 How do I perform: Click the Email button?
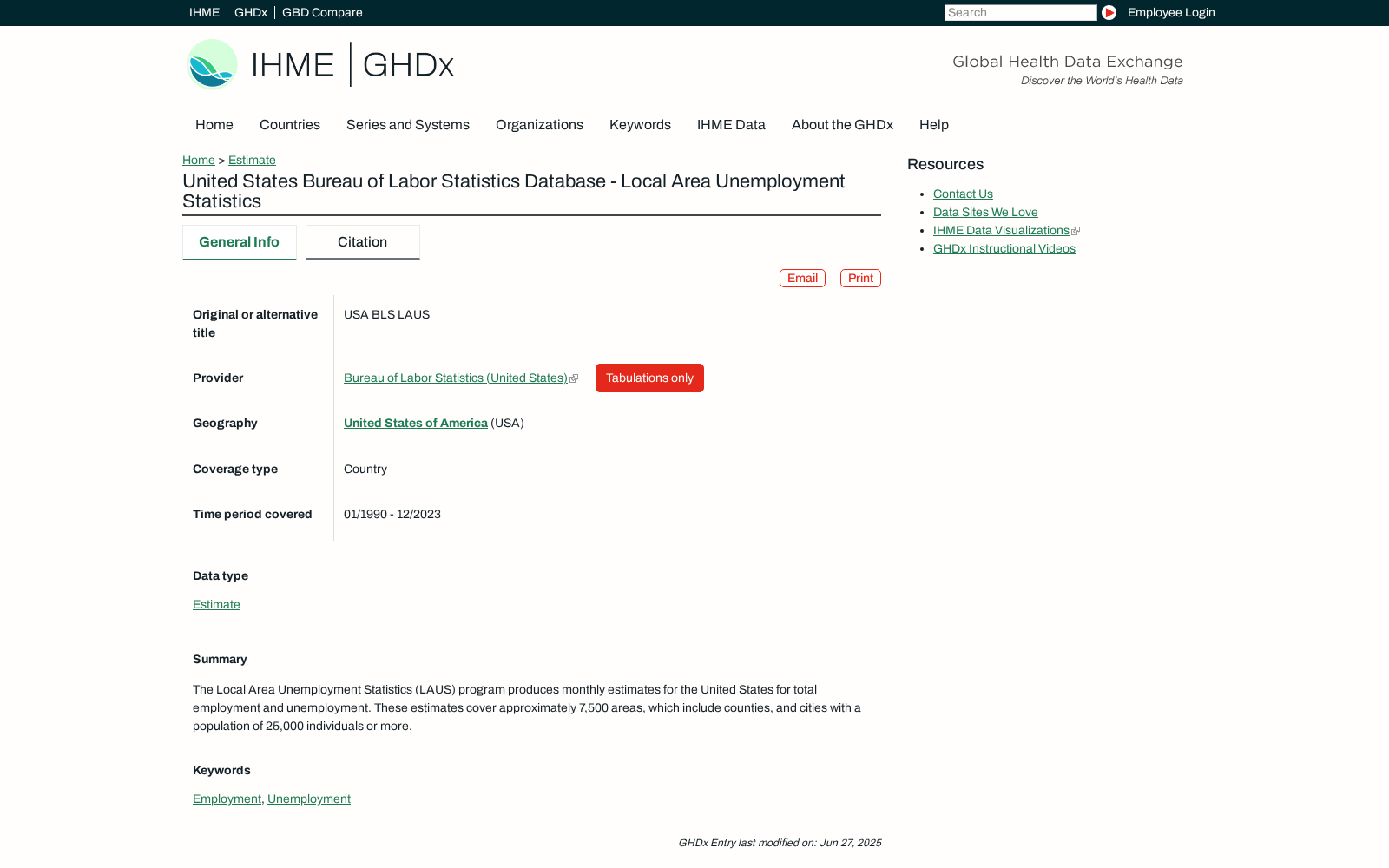[x=802, y=278]
